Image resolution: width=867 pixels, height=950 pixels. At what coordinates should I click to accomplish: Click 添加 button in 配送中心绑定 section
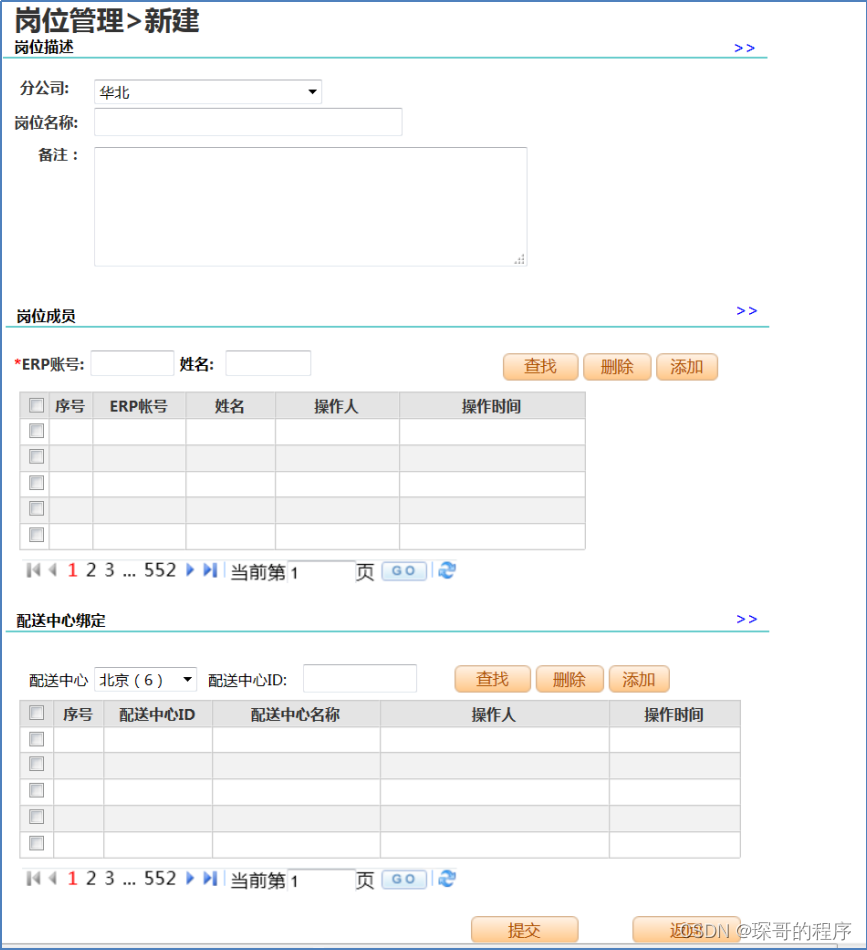[639, 679]
